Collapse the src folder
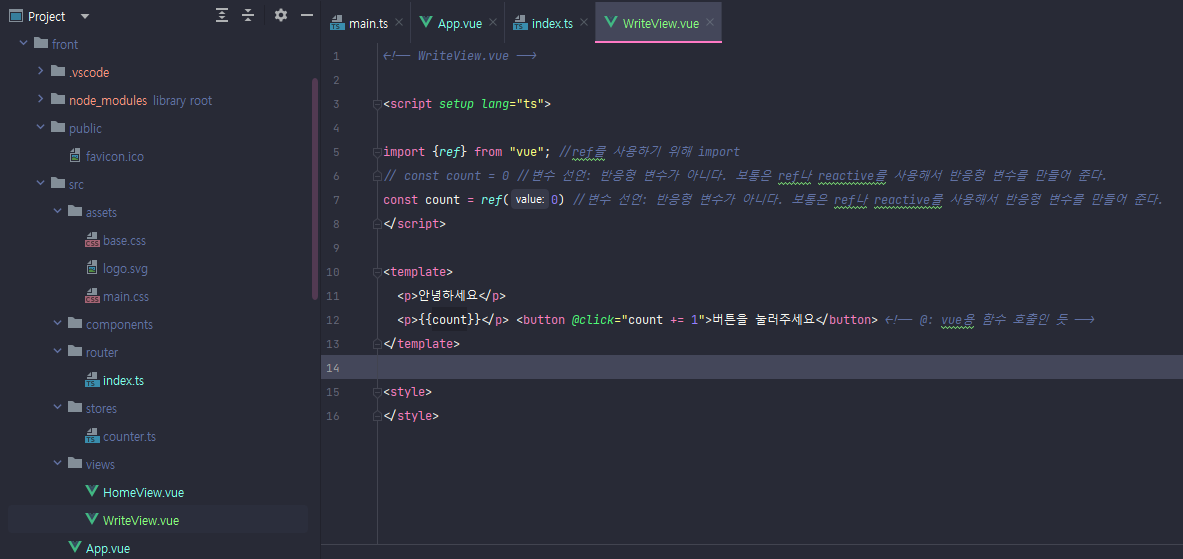Screen dimensions: 1183x559 [40, 183]
